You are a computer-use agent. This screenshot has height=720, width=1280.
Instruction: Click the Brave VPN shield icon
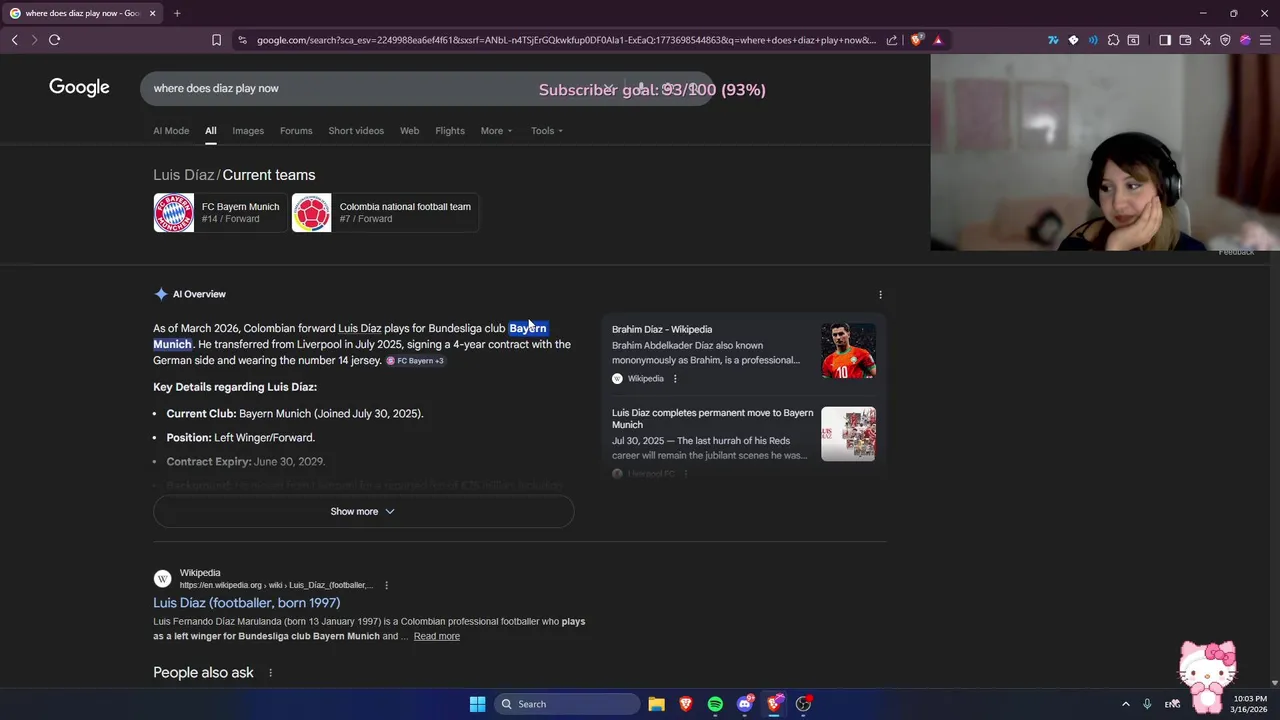pos(1225,40)
